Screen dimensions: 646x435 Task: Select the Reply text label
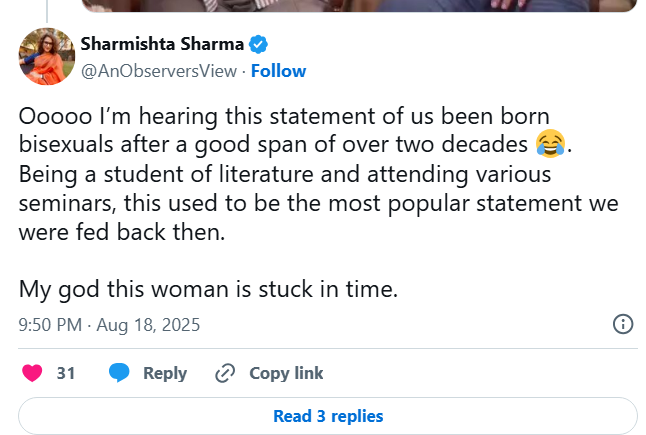click(x=165, y=373)
